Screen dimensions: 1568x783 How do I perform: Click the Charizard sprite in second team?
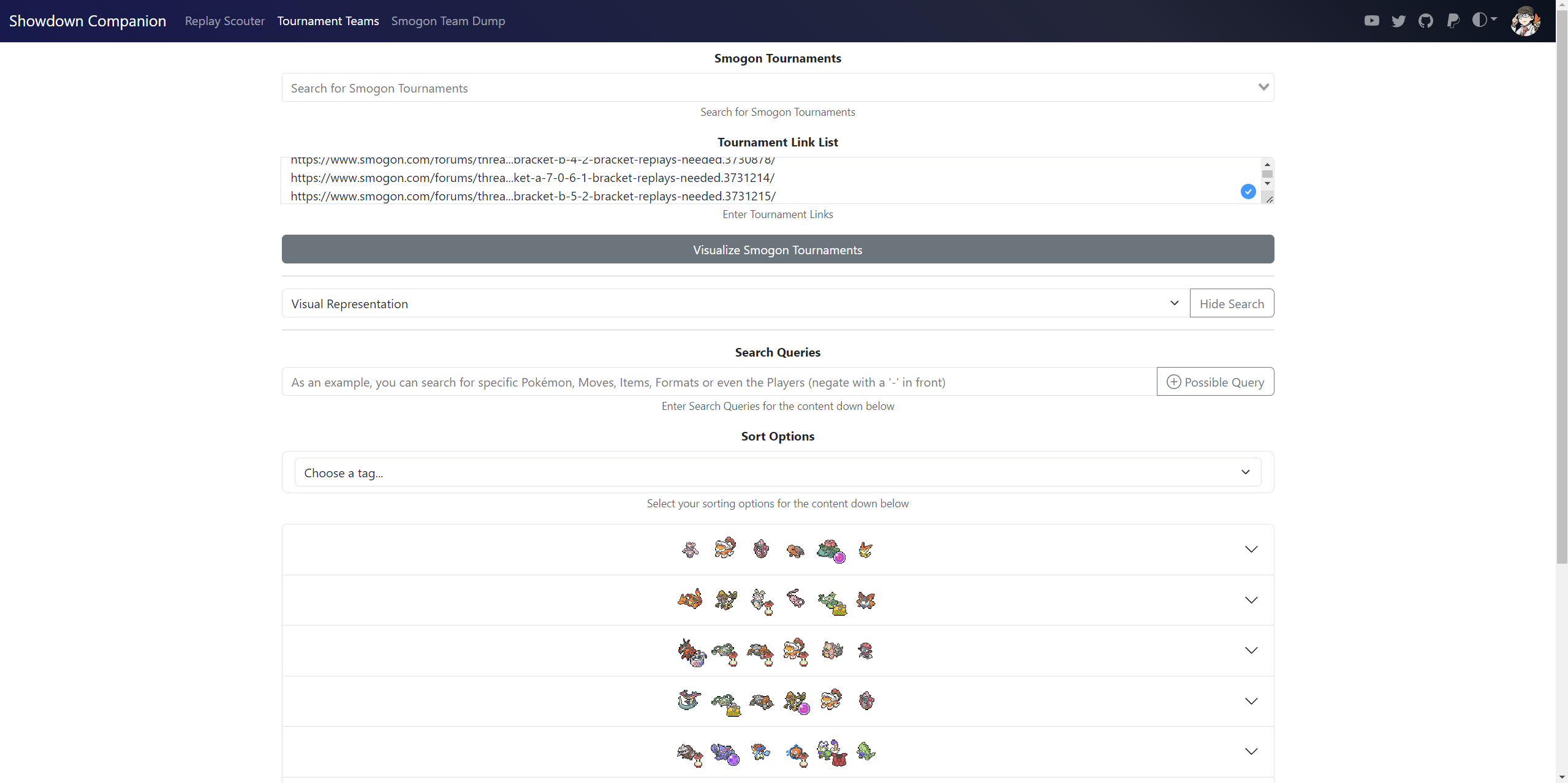click(x=690, y=599)
